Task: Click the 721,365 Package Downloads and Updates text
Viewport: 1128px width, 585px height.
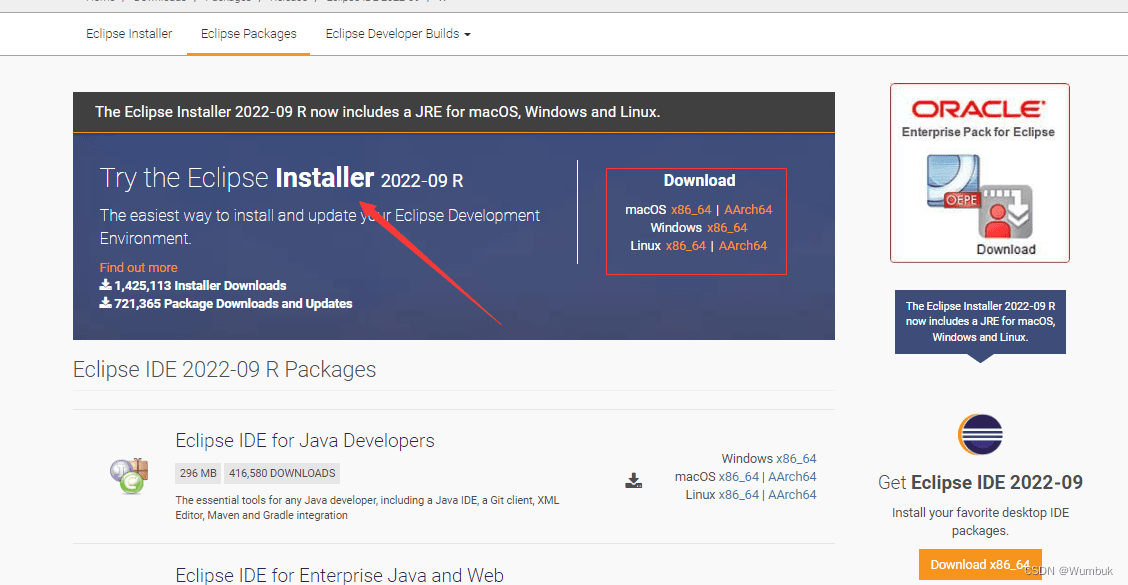Action: [226, 304]
